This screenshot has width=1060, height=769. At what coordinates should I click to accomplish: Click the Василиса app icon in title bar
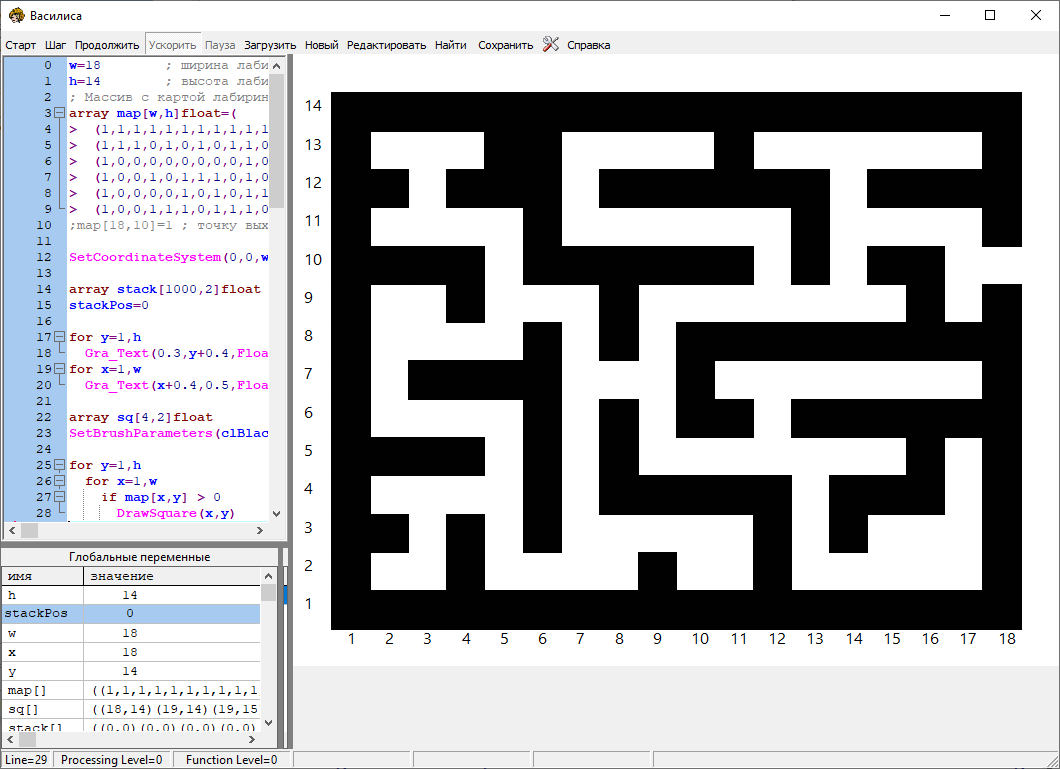[x=15, y=15]
